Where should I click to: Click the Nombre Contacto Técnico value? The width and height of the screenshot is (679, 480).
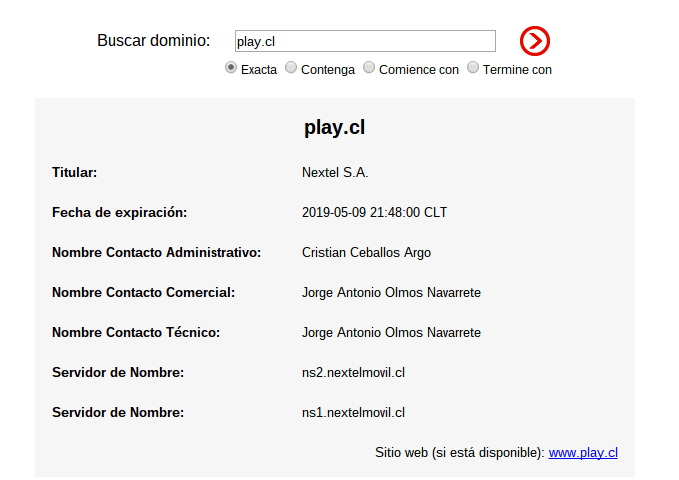tap(391, 332)
